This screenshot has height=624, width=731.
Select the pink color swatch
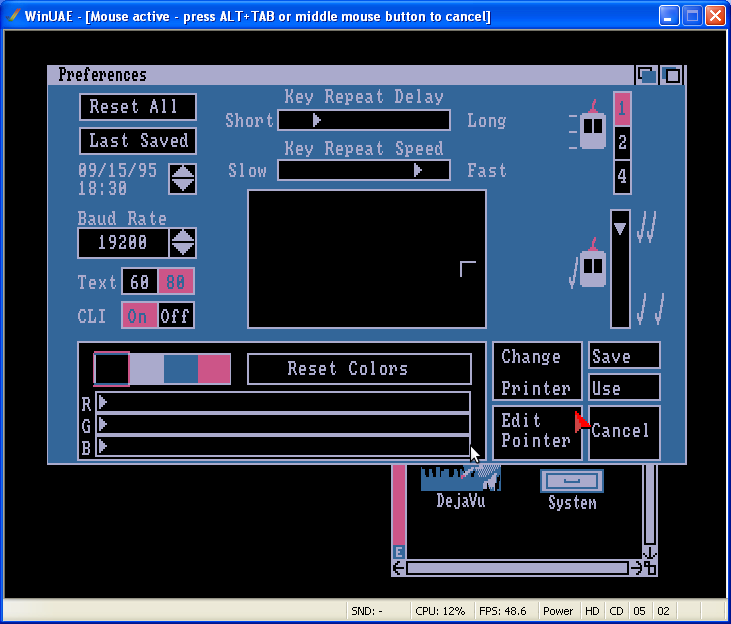pyautogui.click(x=214, y=369)
